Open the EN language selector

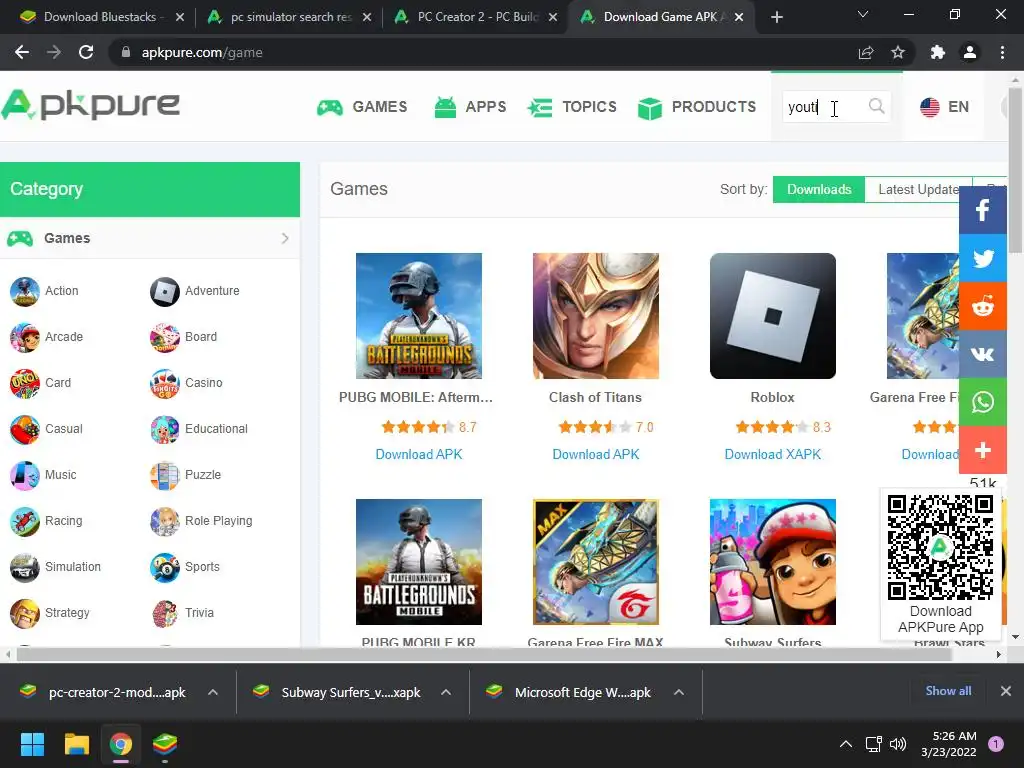944,107
